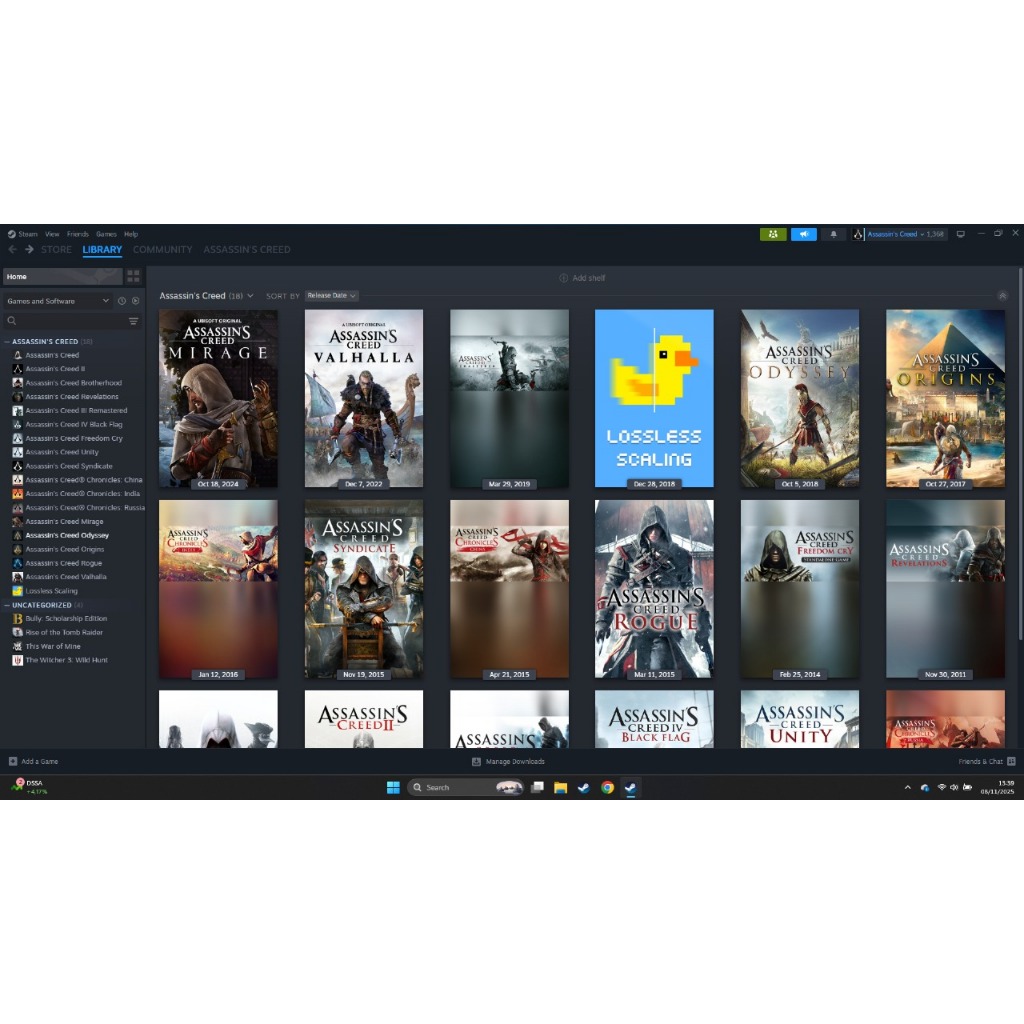Select This War of Mine in sidebar

[53, 647]
